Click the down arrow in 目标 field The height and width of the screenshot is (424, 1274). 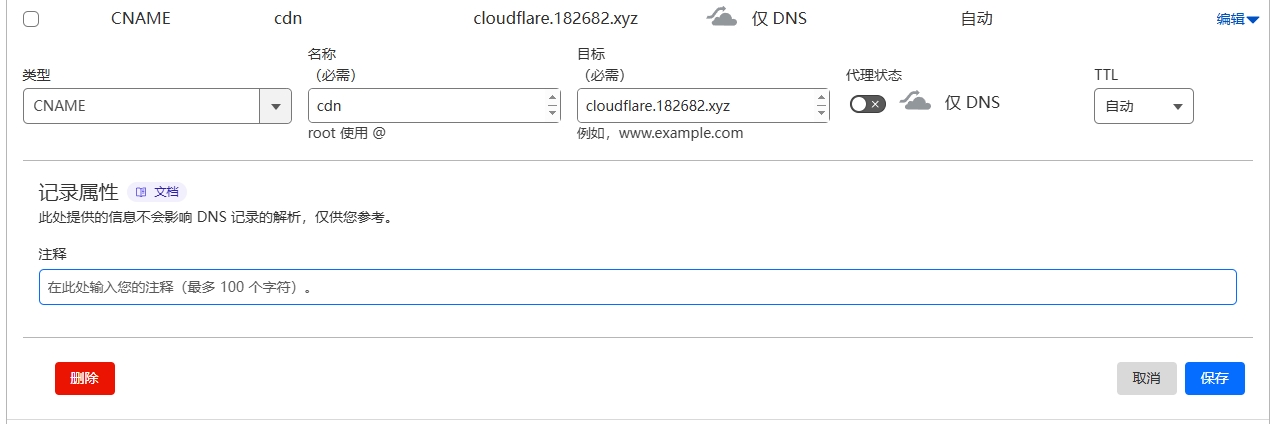point(822,113)
